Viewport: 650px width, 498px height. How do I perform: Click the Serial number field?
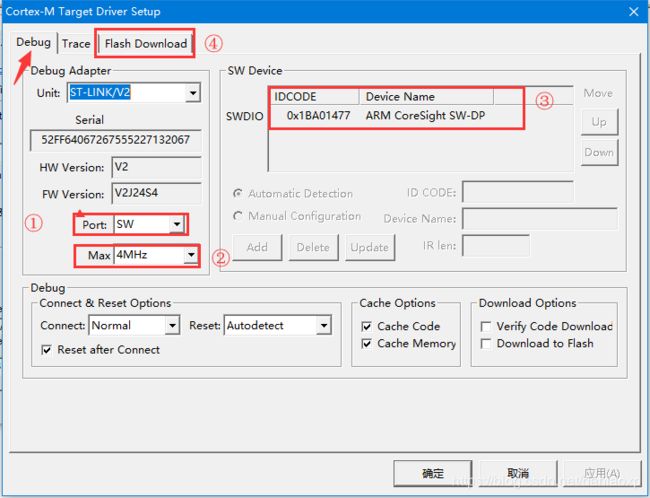click(116, 140)
